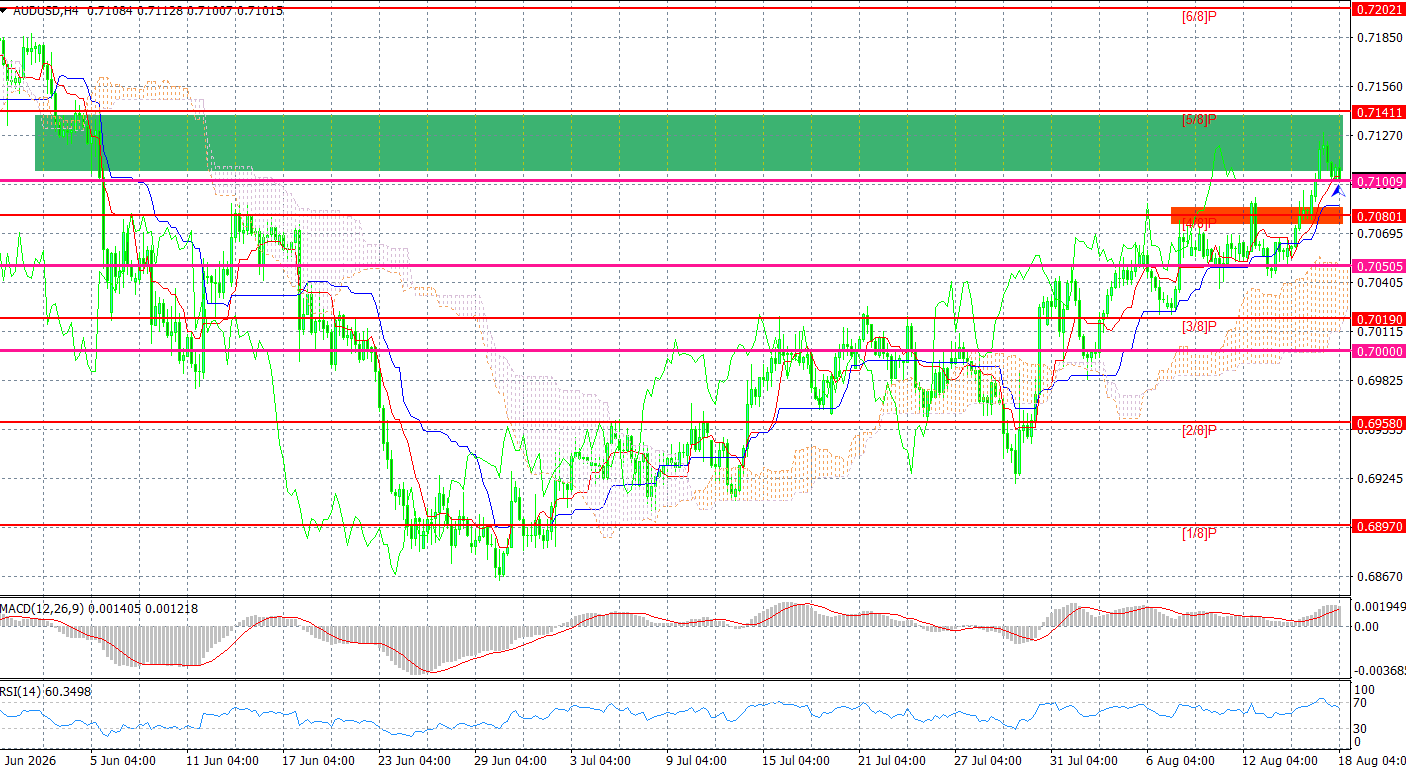This screenshot has width=1406, height=771.
Task: Click the [6/8]P Murrey level label
Action: [1199, 17]
